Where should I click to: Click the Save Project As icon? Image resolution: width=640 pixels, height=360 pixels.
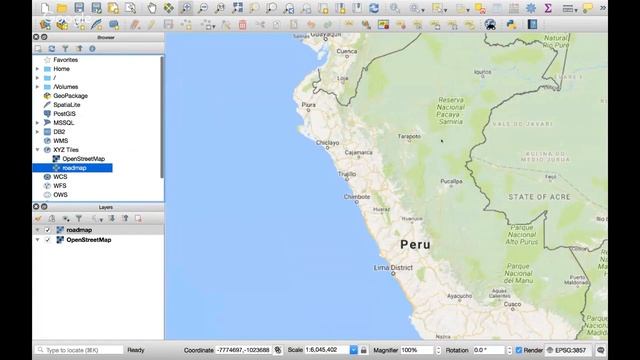tap(96, 8)
